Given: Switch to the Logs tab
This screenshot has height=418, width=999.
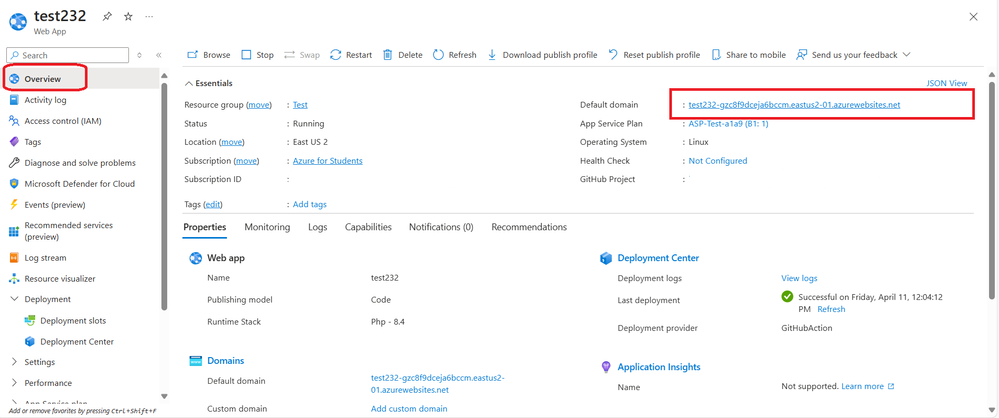Looking at the screenshot, I should tap(317, 227).
